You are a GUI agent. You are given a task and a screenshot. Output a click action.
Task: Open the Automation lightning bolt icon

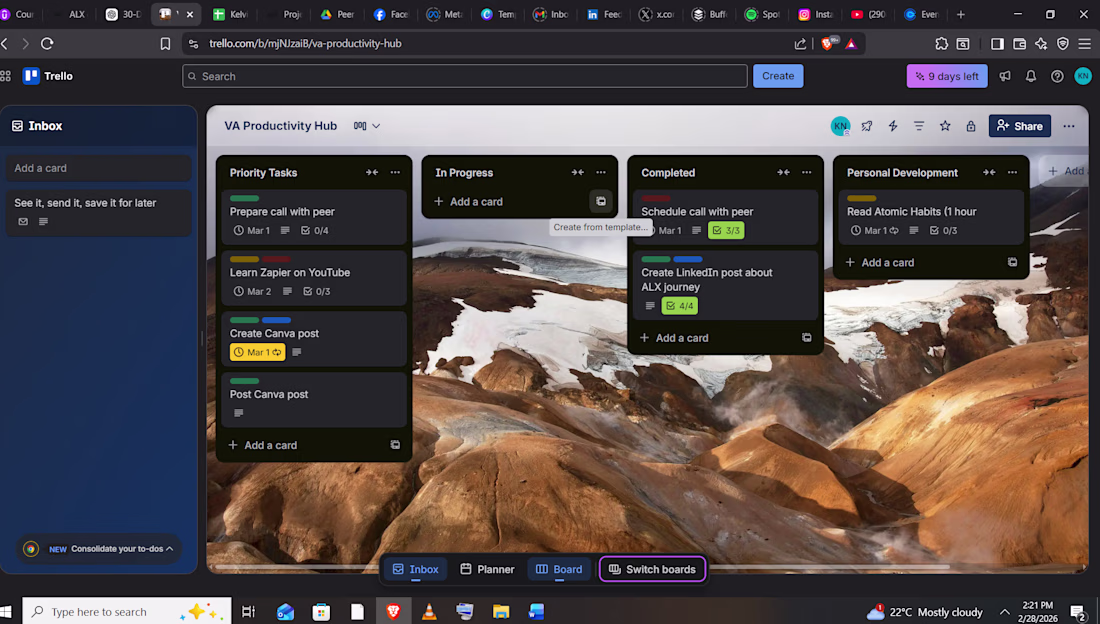892,126
